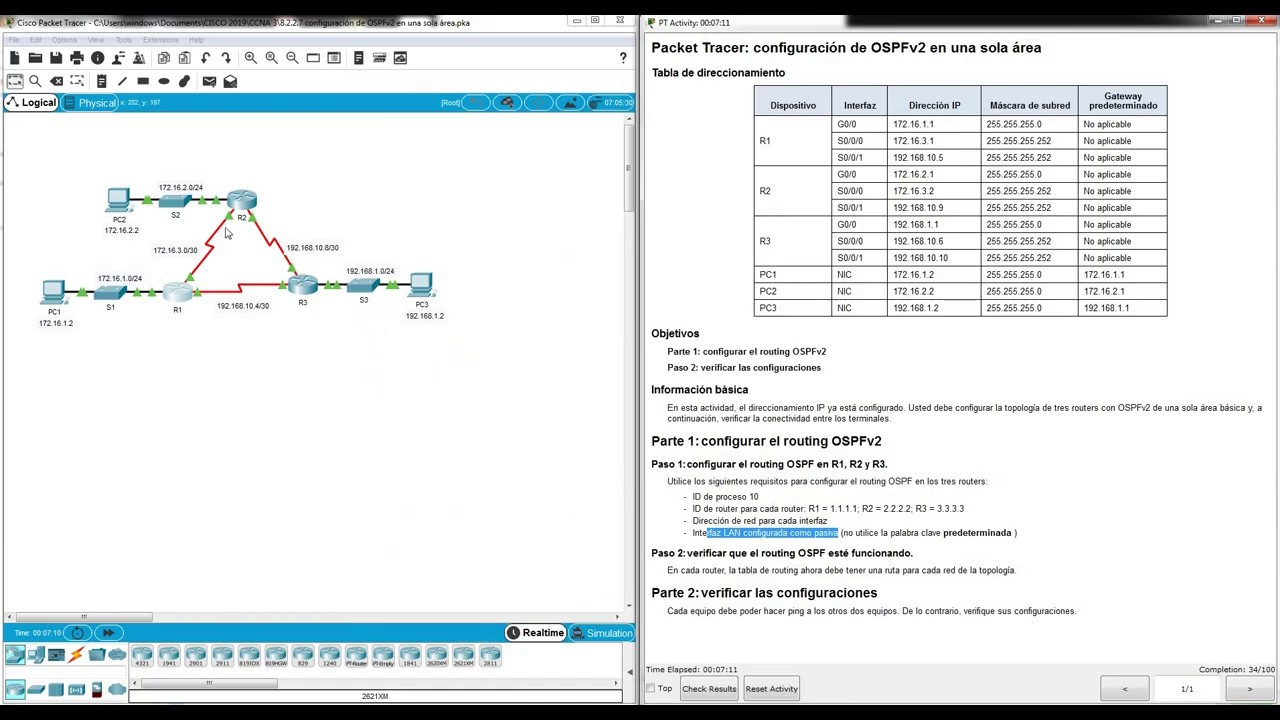Select the Connections lightning category
The image size is (1280, 720).
[76, 655]
